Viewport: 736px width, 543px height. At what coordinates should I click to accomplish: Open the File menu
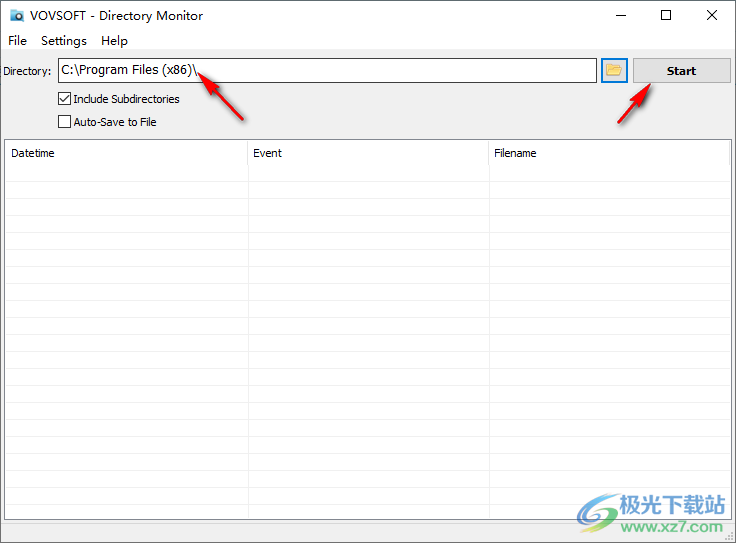(x=17, y=41)
